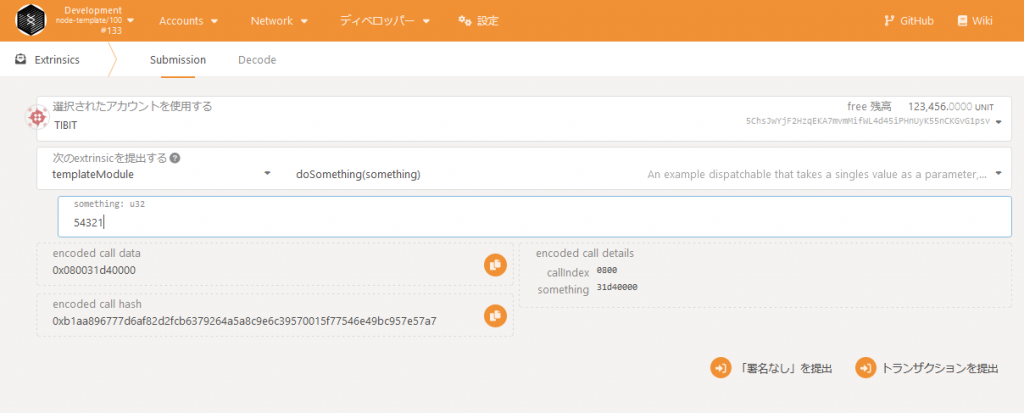Expand the ディベロッパー dropdown menu

[385, 20]
